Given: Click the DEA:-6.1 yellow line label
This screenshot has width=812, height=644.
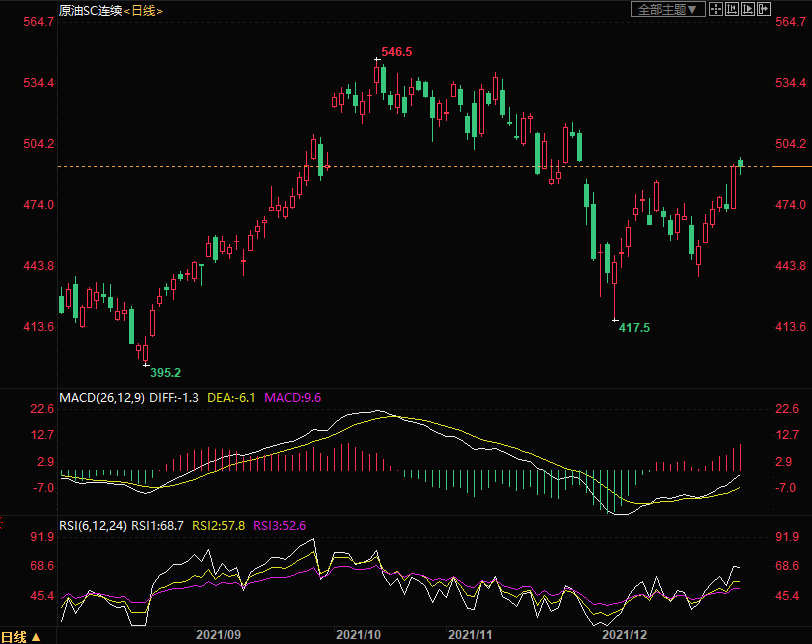Looking at the screenshot, I should pyautogui.click(x=232, y=397).
